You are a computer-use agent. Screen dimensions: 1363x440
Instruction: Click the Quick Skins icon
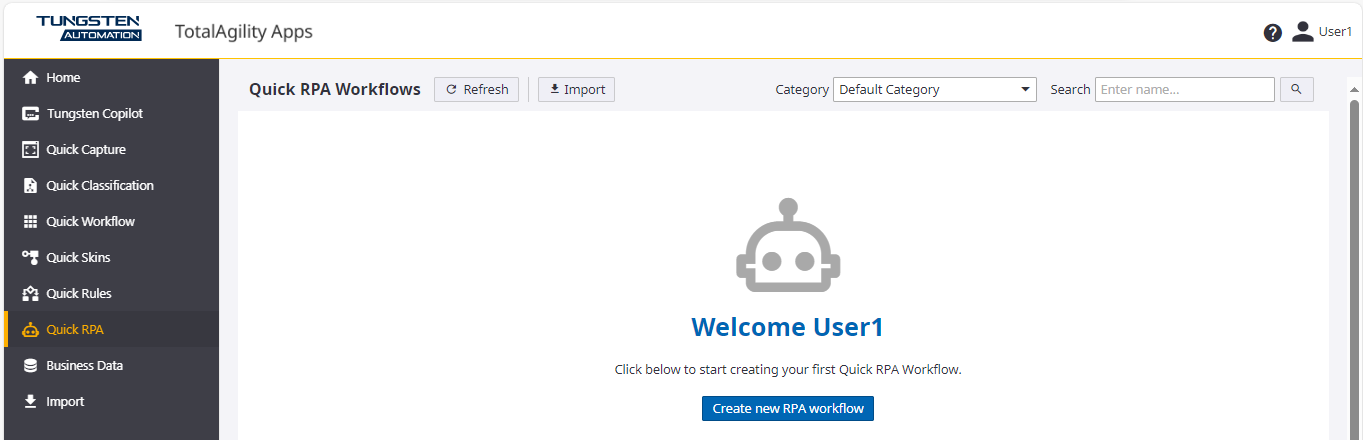coord(30,258)
